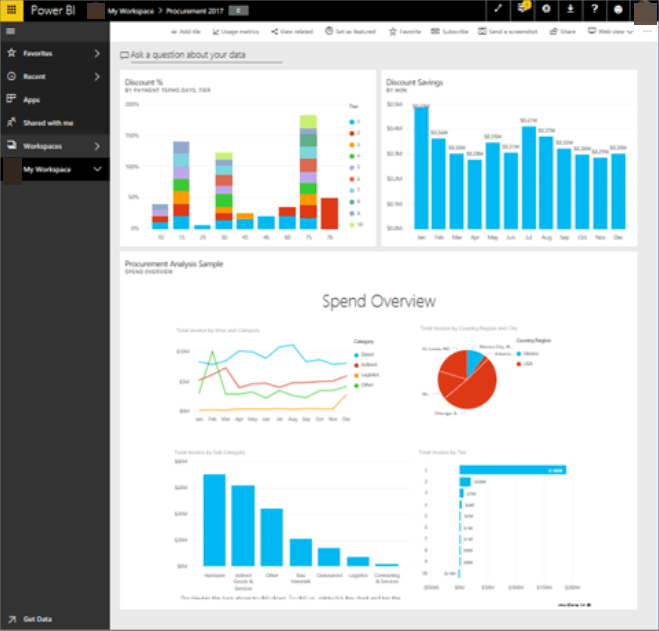The image size is (659, 631).
Task: Click the Add tile button label
Action: point(190,32)
